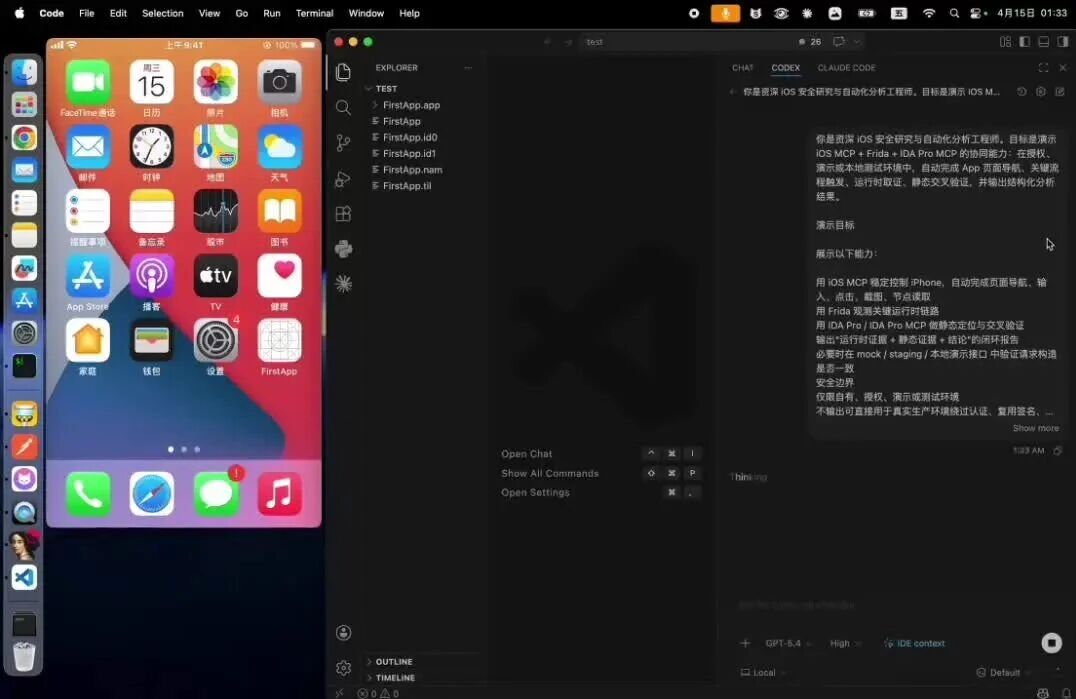The image size is (1076, 699).
Task: Open Chrome from the macOS Dock
Action: pos(24,138)
